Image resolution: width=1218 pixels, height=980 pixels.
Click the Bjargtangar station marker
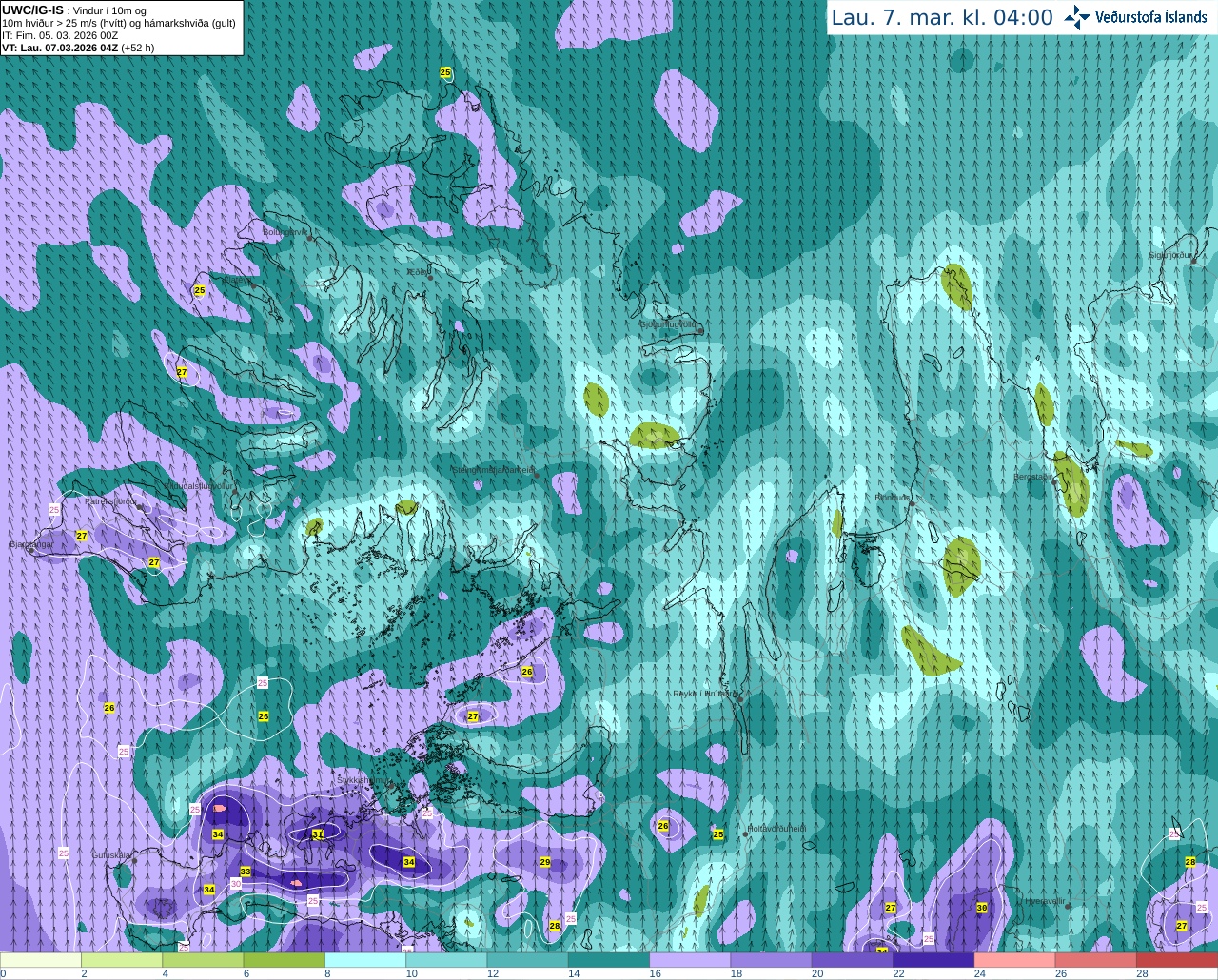31,550
